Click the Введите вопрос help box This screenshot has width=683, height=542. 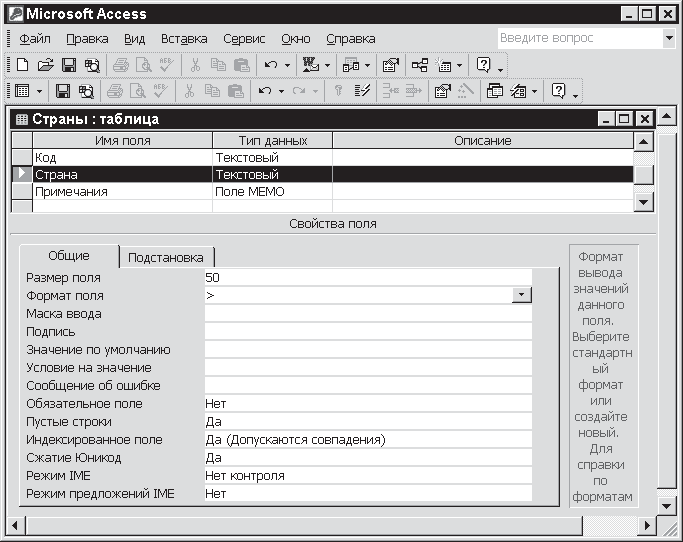coord(580,38)
